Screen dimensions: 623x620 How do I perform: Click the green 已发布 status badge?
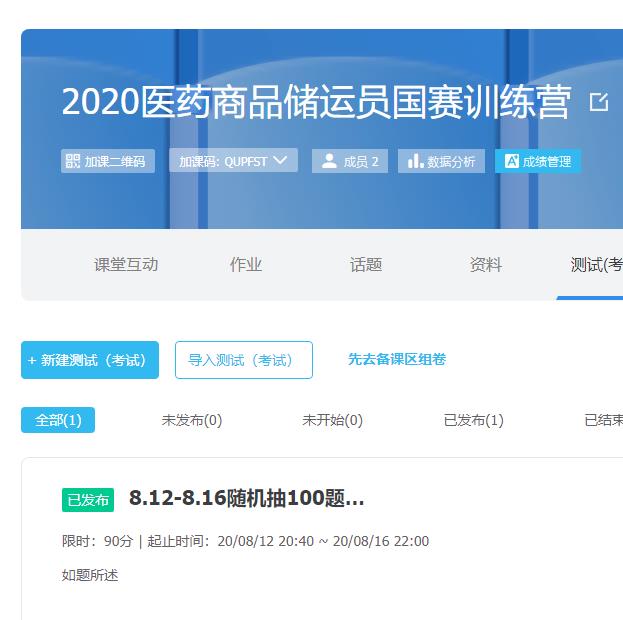(x=88, y=500)
